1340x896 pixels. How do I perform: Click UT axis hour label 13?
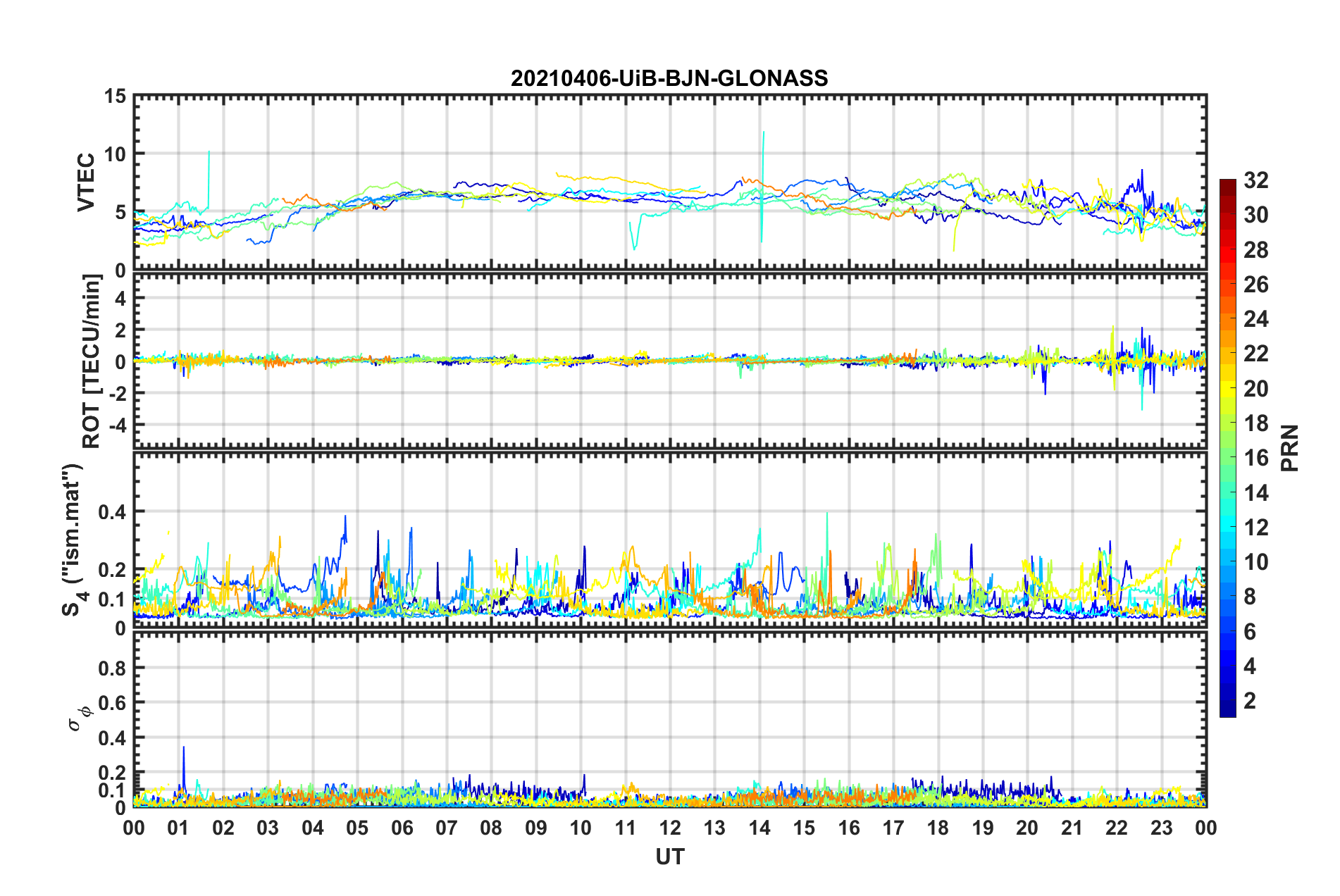(x=715, y=828)
